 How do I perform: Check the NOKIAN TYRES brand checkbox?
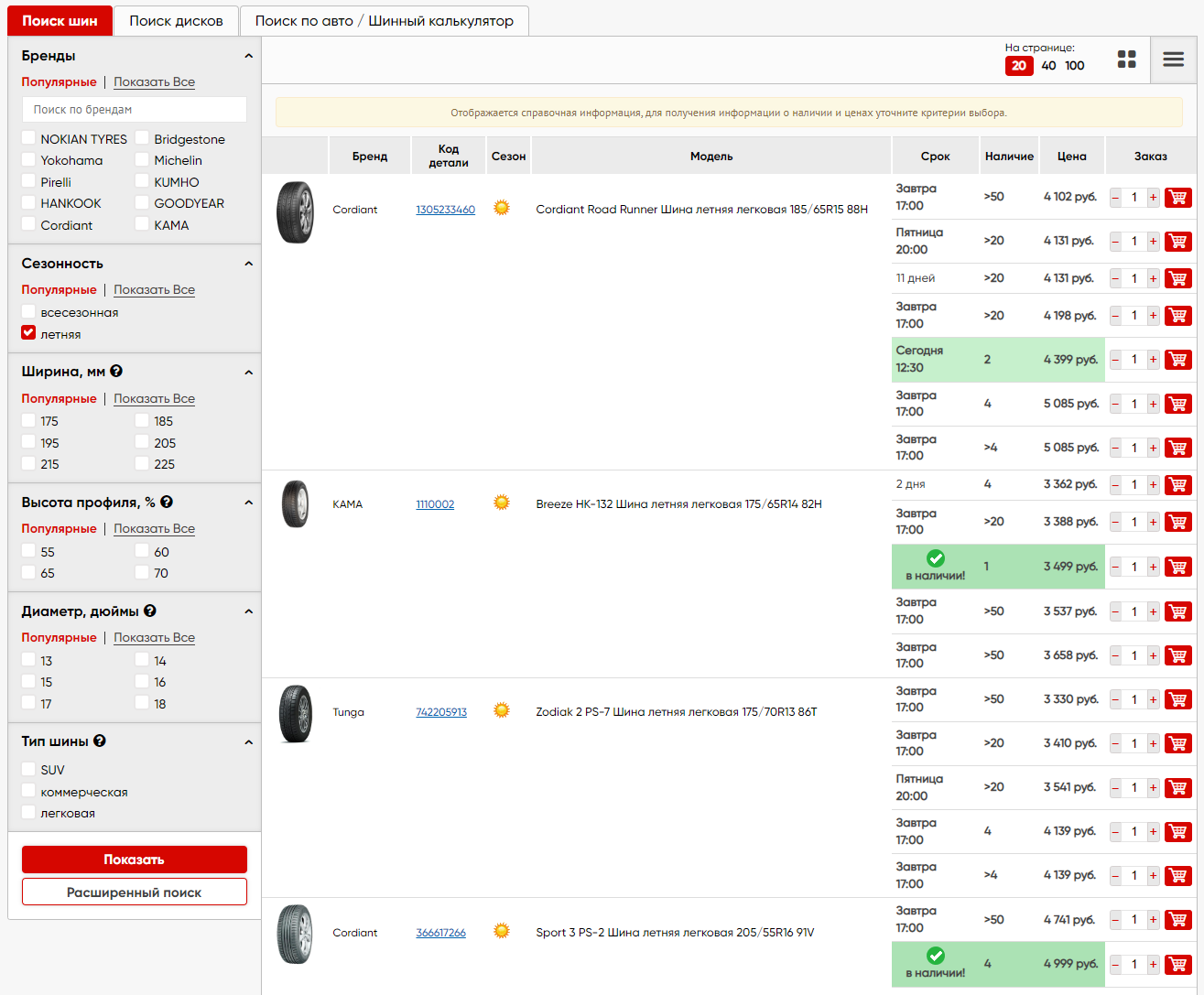(28, 138)
